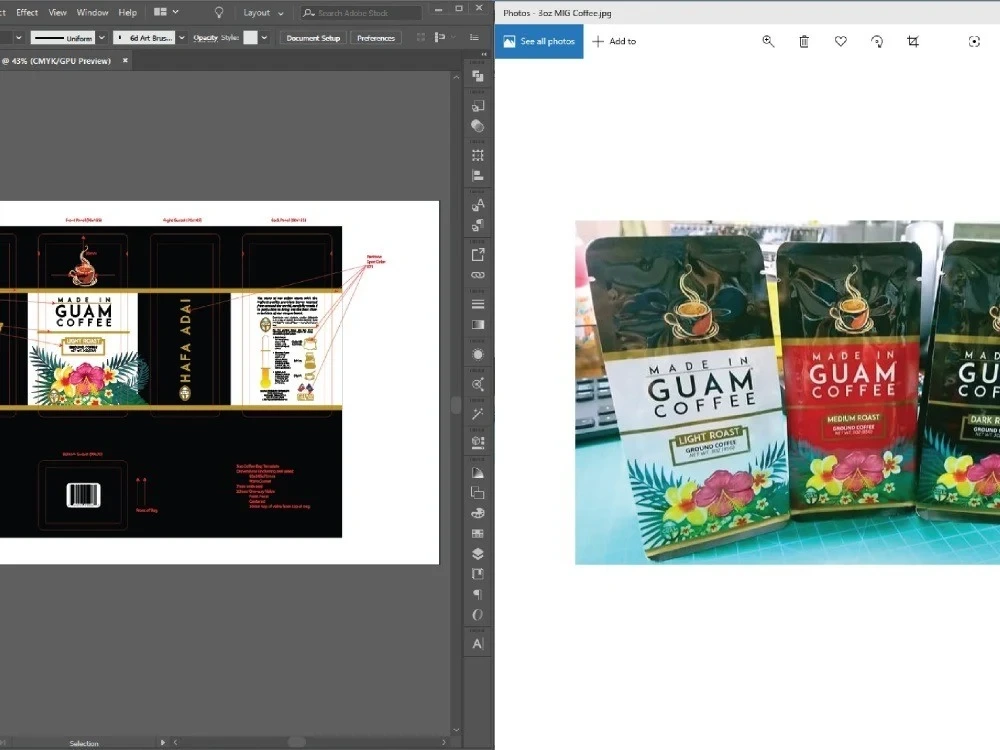Open the Color Guide sphere panel icon
The height and width of the screenshot is (750, 1000).
[x=478, y=126]
